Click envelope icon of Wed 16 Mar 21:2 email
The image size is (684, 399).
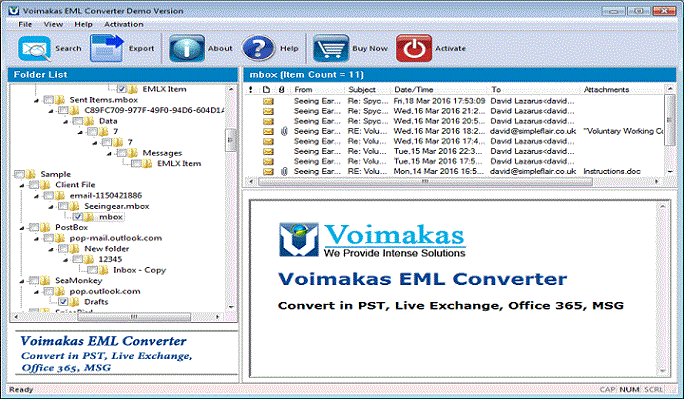tap(268, 111)
